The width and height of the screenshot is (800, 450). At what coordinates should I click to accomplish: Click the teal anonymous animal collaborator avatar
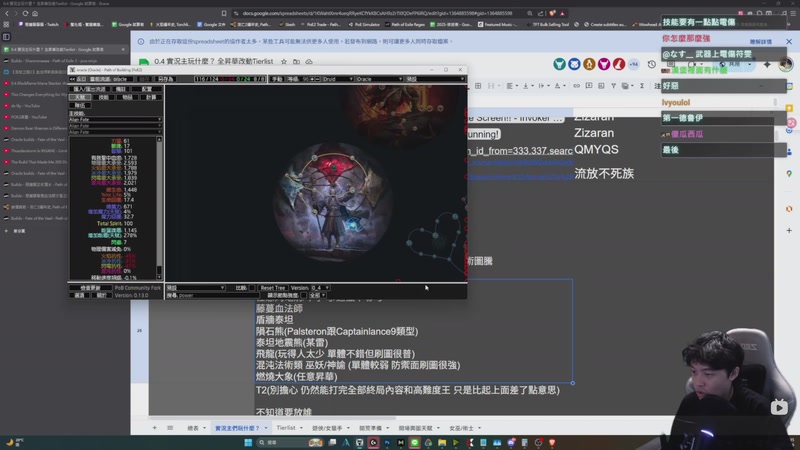coord(559,64)
